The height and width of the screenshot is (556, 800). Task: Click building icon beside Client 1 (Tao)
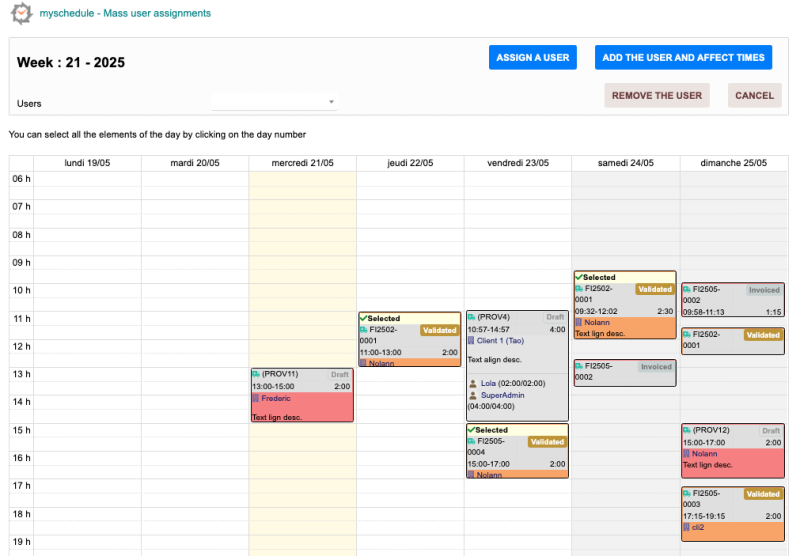tap(472, 341)
